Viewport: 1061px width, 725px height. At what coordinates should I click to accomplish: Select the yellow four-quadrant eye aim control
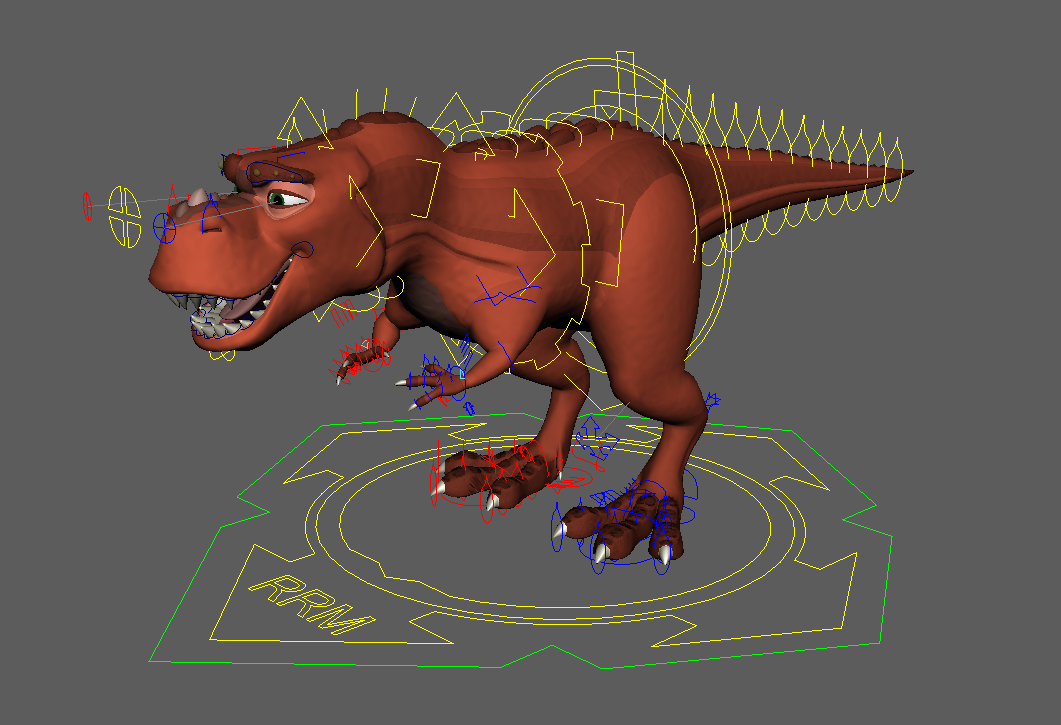pyautogui.click(x=125, y=217)
